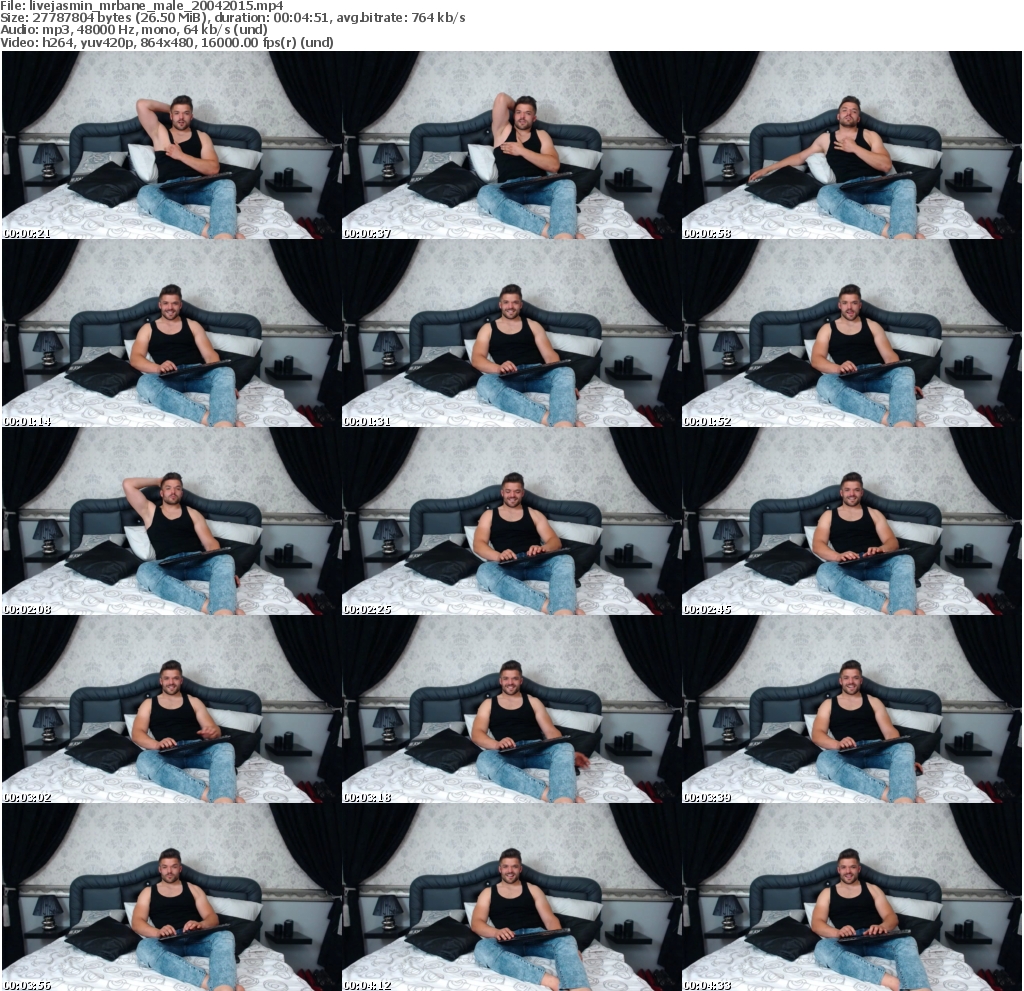This screenshot has height=991, width=1024.
Task: Choose the frame captured at 00:03:56
Action: [x=172, y=897]
